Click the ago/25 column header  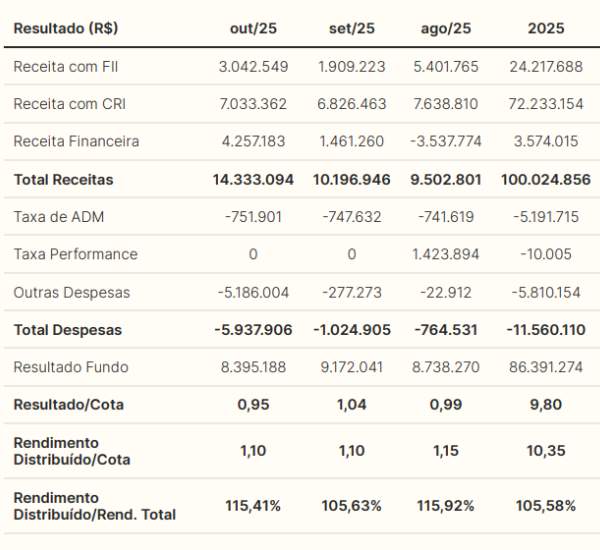(x=445, y=28)
